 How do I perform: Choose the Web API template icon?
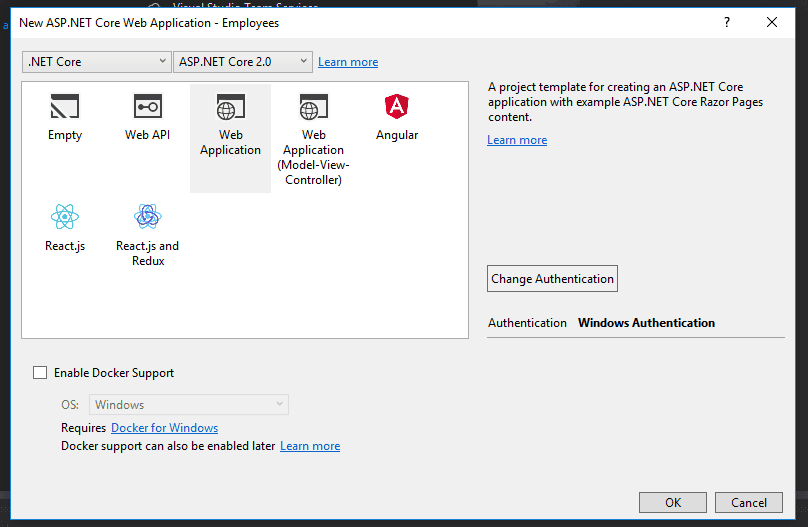click(x=147, y=107)
